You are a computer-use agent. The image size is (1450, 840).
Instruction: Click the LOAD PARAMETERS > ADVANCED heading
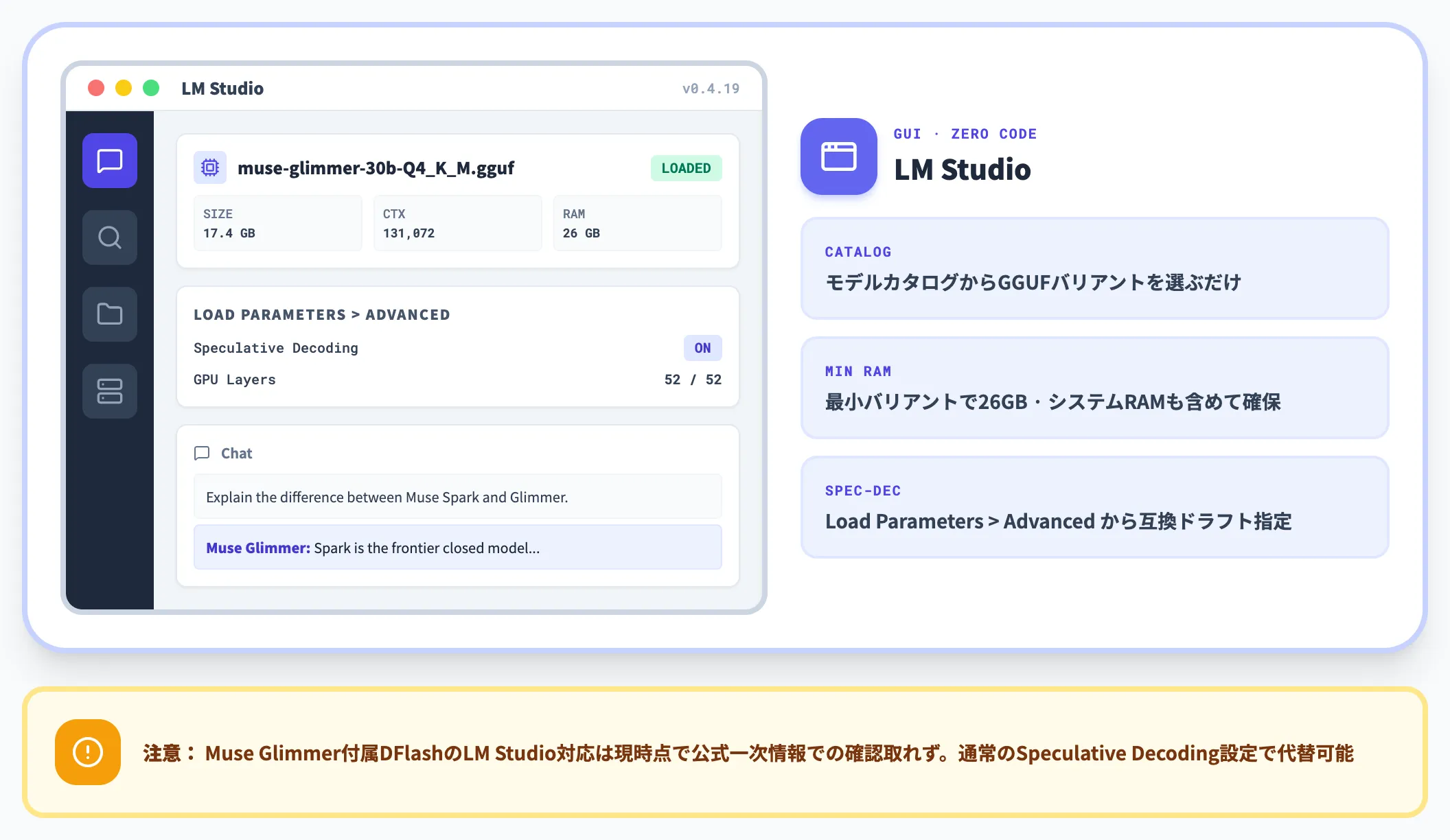pyautogui.click(x=321, y=315)
